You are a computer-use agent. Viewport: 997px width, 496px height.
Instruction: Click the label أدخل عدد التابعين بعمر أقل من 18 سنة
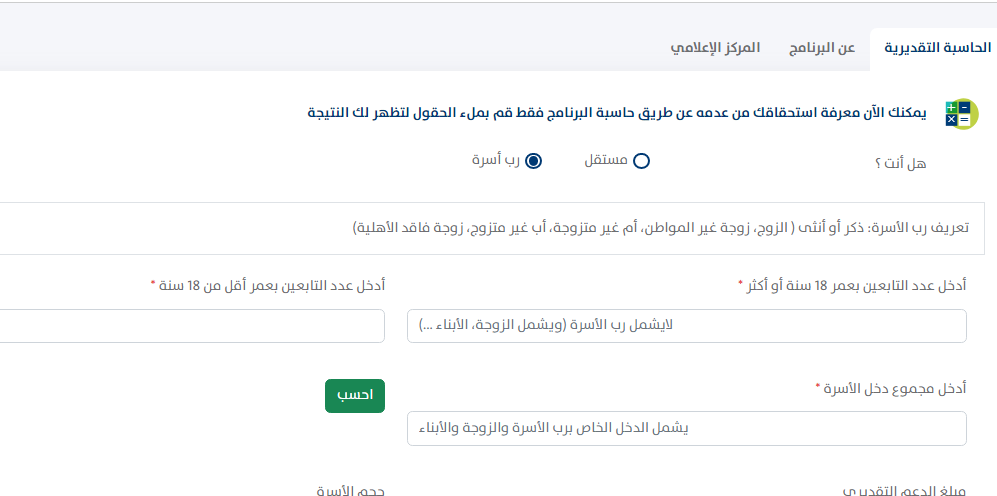[272, 286]
